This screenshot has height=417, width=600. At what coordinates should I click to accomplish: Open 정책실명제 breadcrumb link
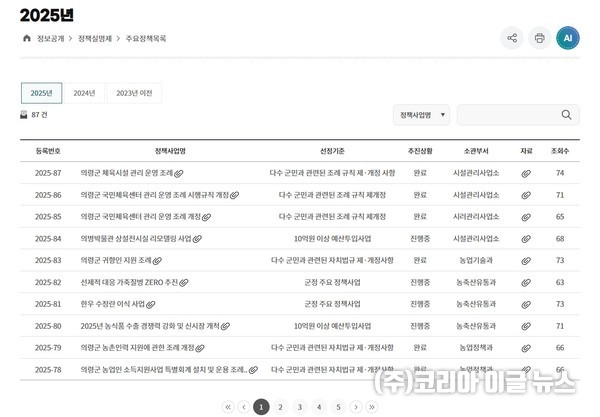point(95,38)
